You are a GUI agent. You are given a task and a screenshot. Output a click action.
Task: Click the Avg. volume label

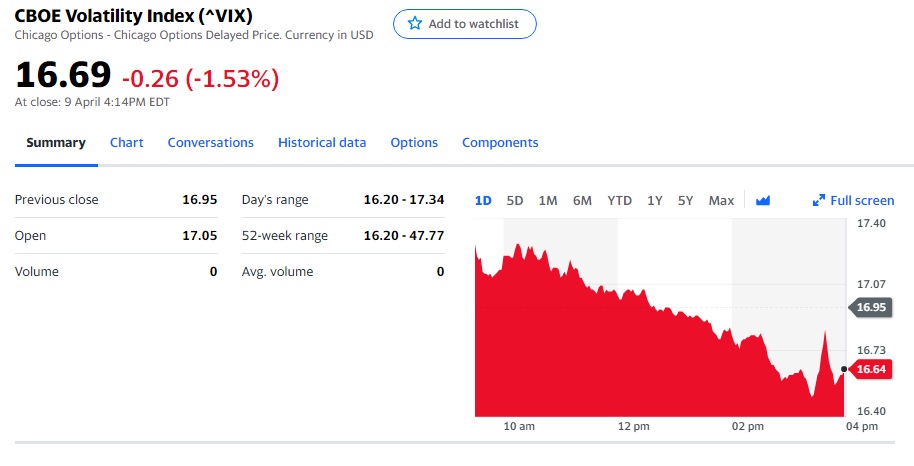coord(277,272)
